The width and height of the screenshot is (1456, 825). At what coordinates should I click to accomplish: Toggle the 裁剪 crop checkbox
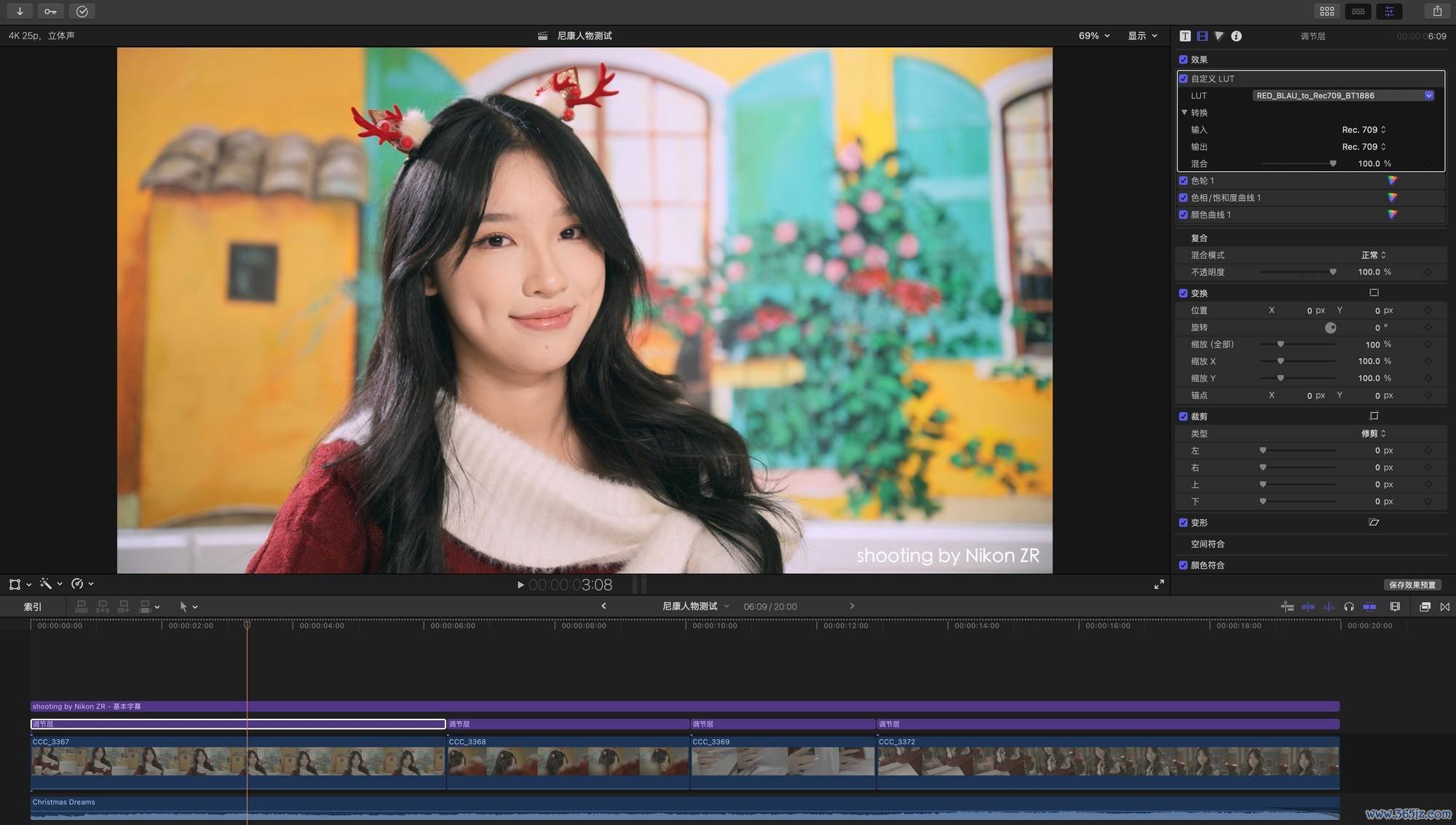(x=1183, y=417)
